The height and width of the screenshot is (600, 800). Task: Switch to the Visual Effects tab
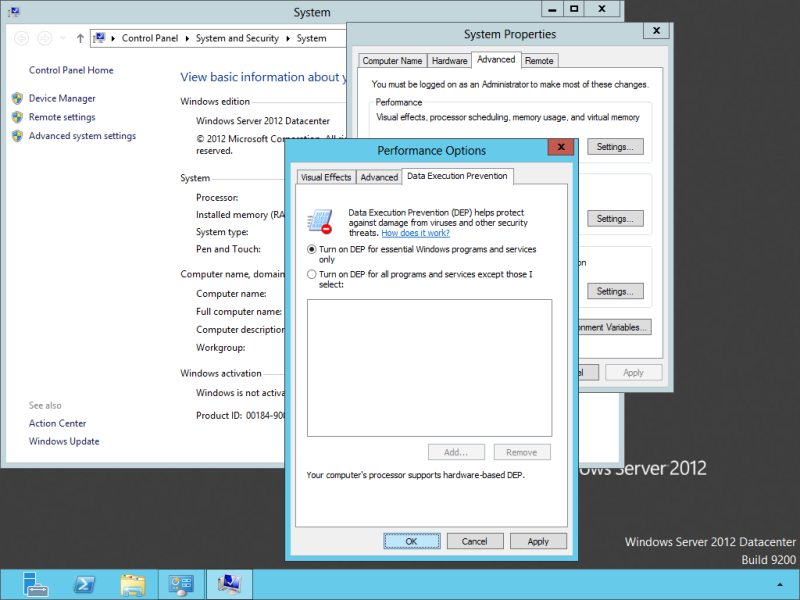pyautogui.click(x=326, y=177)
